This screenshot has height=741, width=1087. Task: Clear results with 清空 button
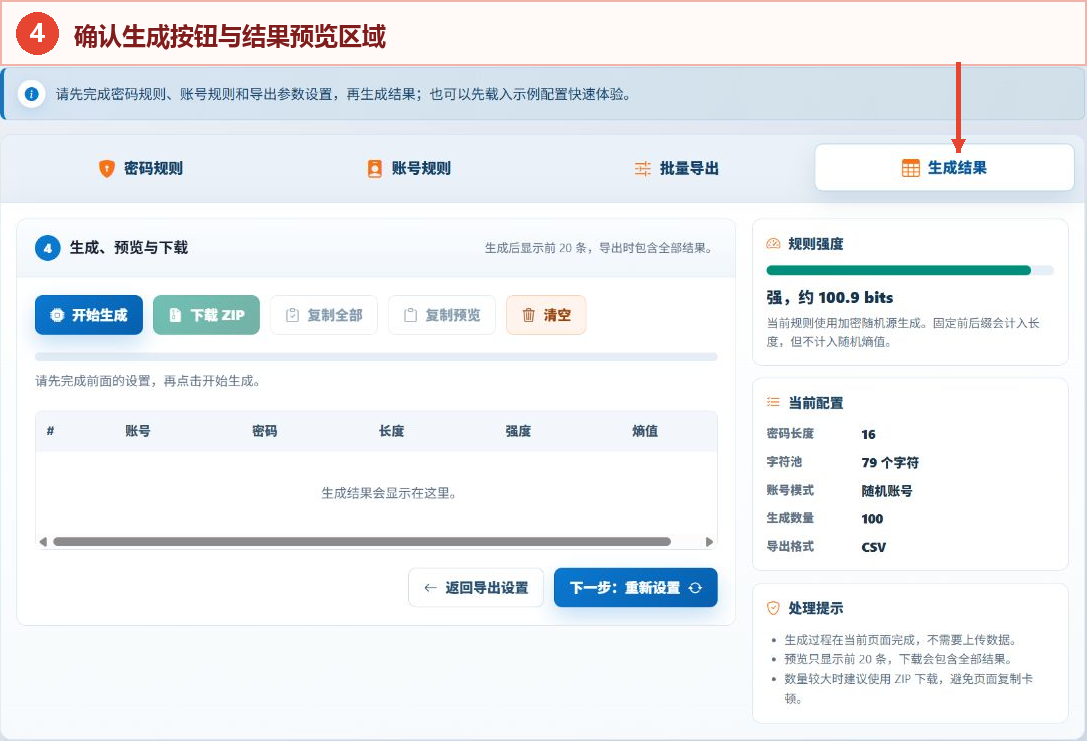click(x=546, y=315)
